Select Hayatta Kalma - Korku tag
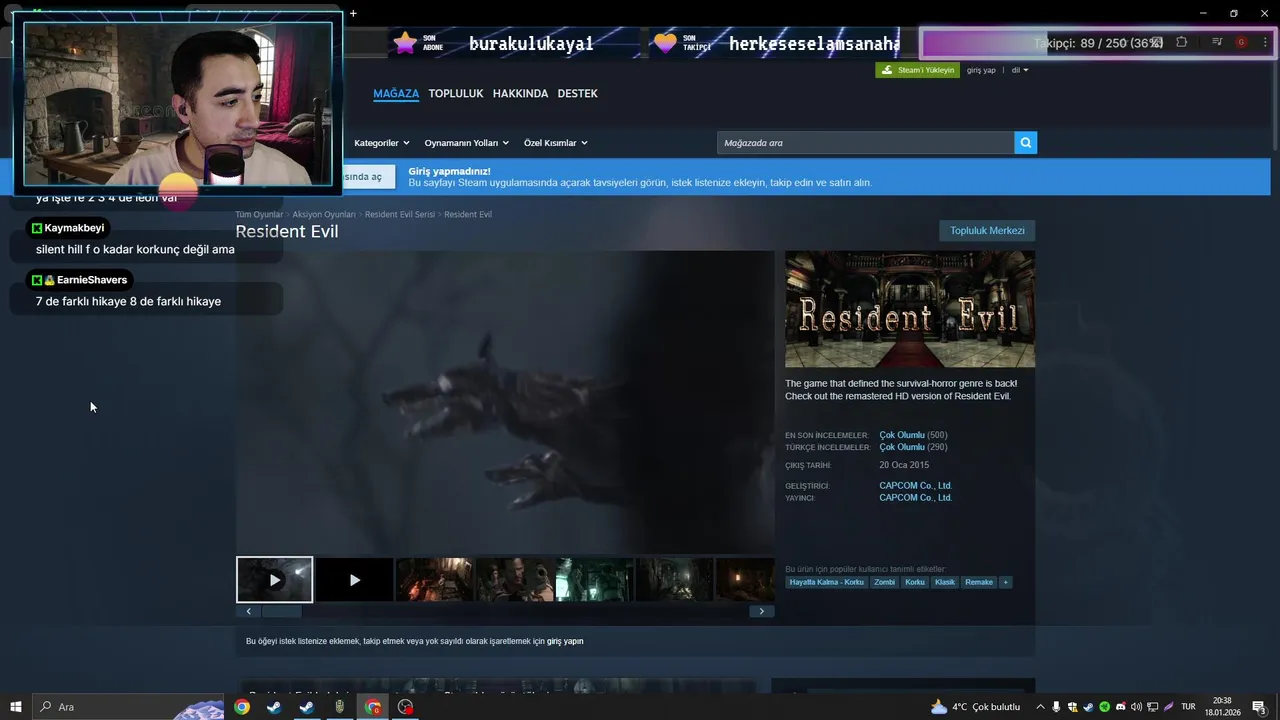1280x720 pixels. pos(826,582)
